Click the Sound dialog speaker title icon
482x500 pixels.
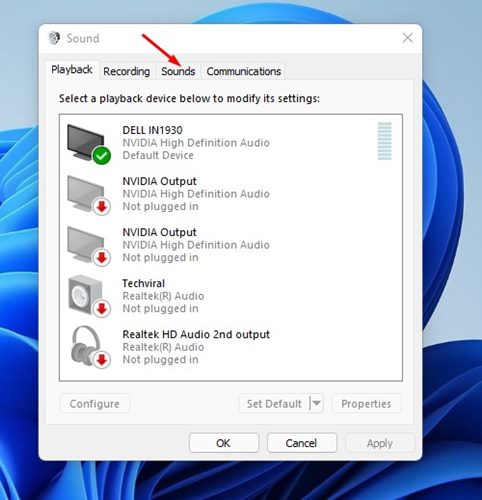click(x=54, y=38)
